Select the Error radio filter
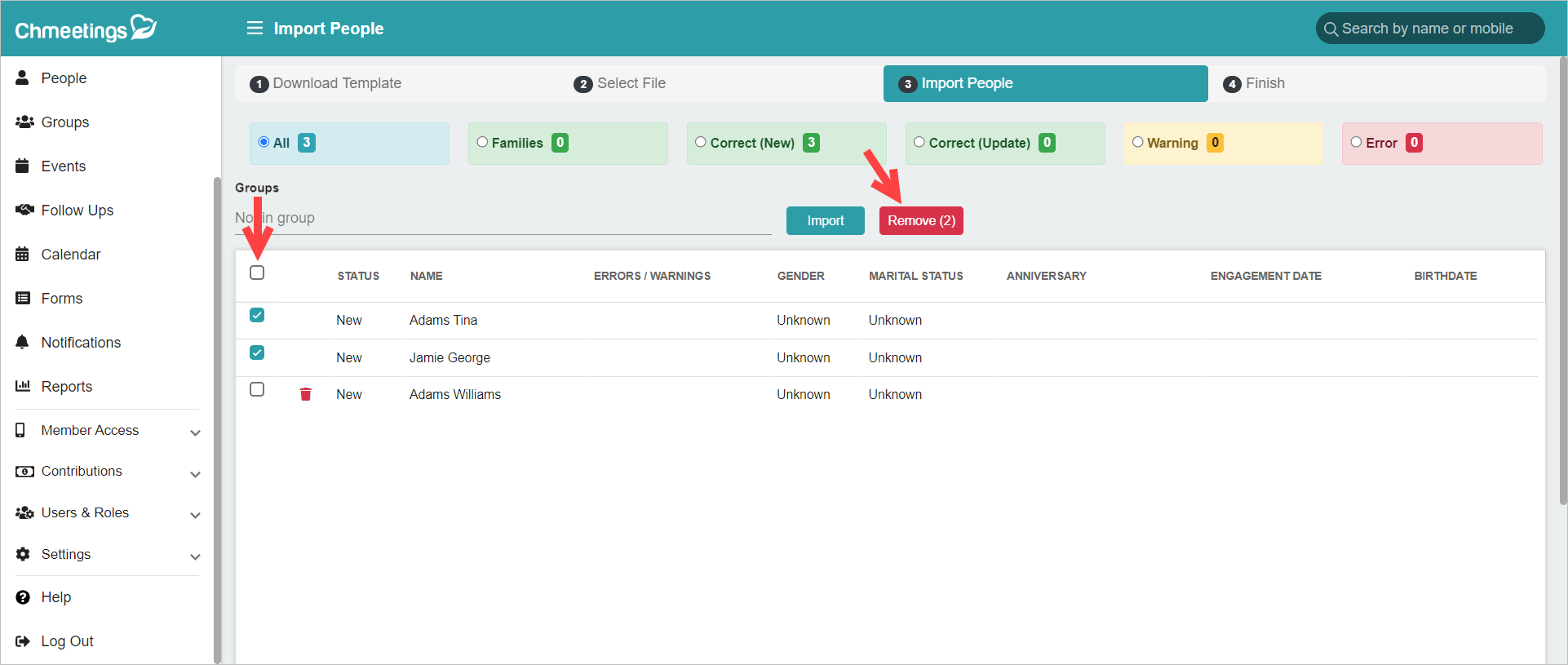The height and width of the screenshot is (665, 1568). click(x=1356, y=142)
